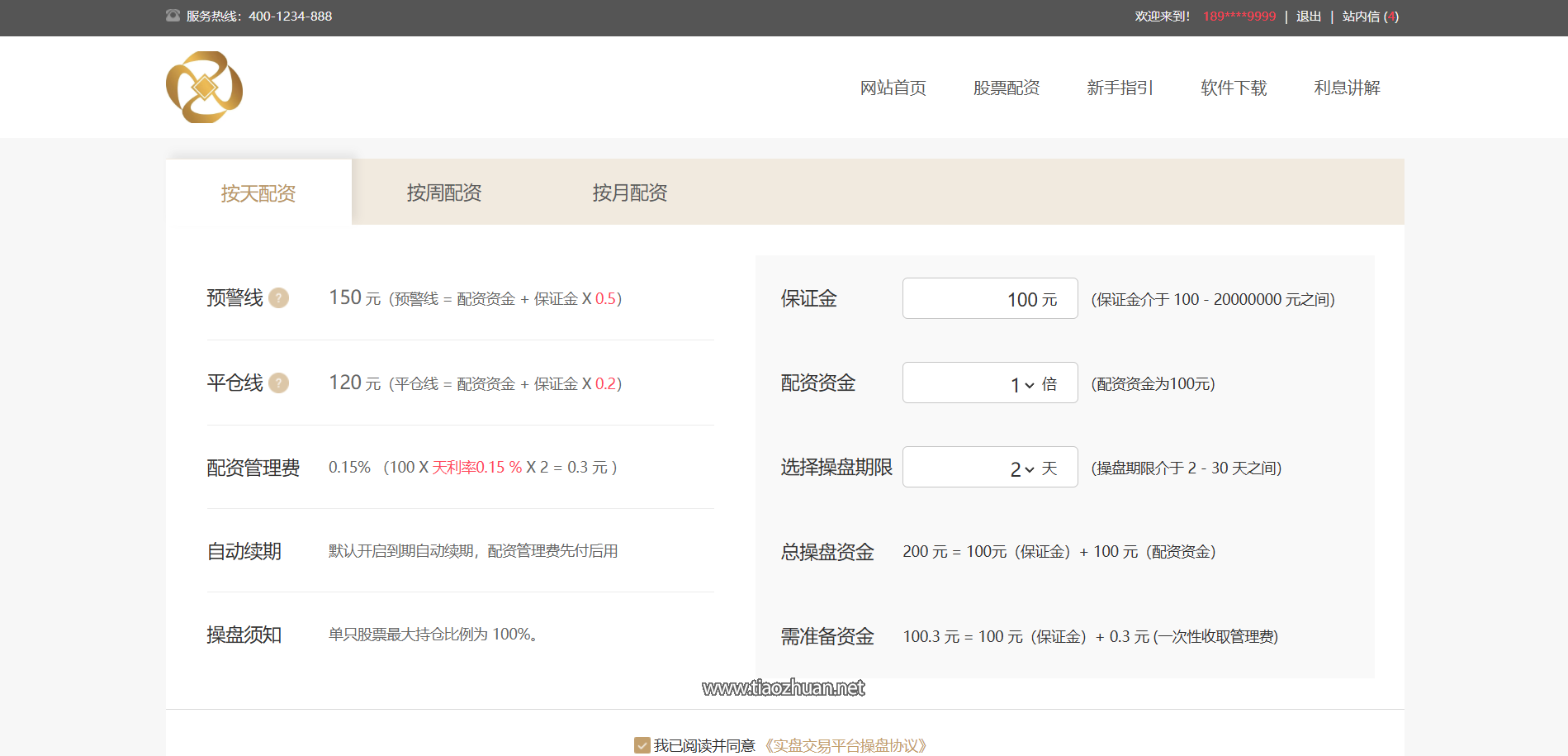The image size is (1568, 756).
Task: Select the 按天配资 tab
Action: 258,193
